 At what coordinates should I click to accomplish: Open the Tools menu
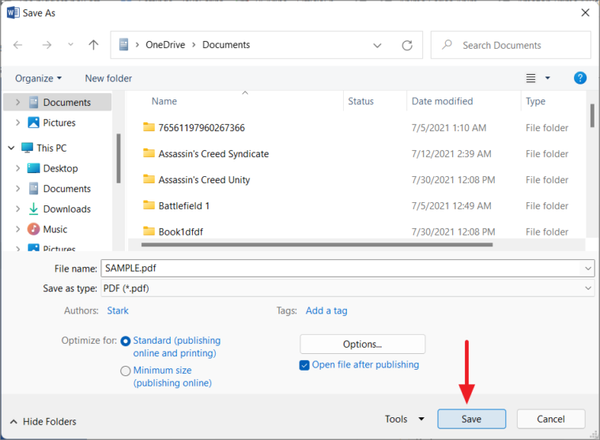pos(405,419)
